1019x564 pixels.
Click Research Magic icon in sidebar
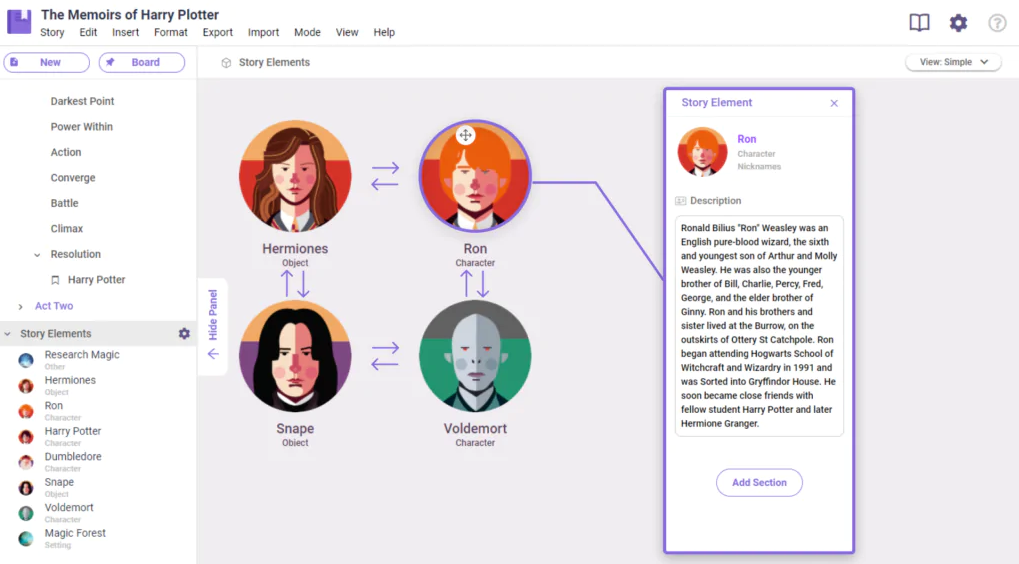(26, 360)
